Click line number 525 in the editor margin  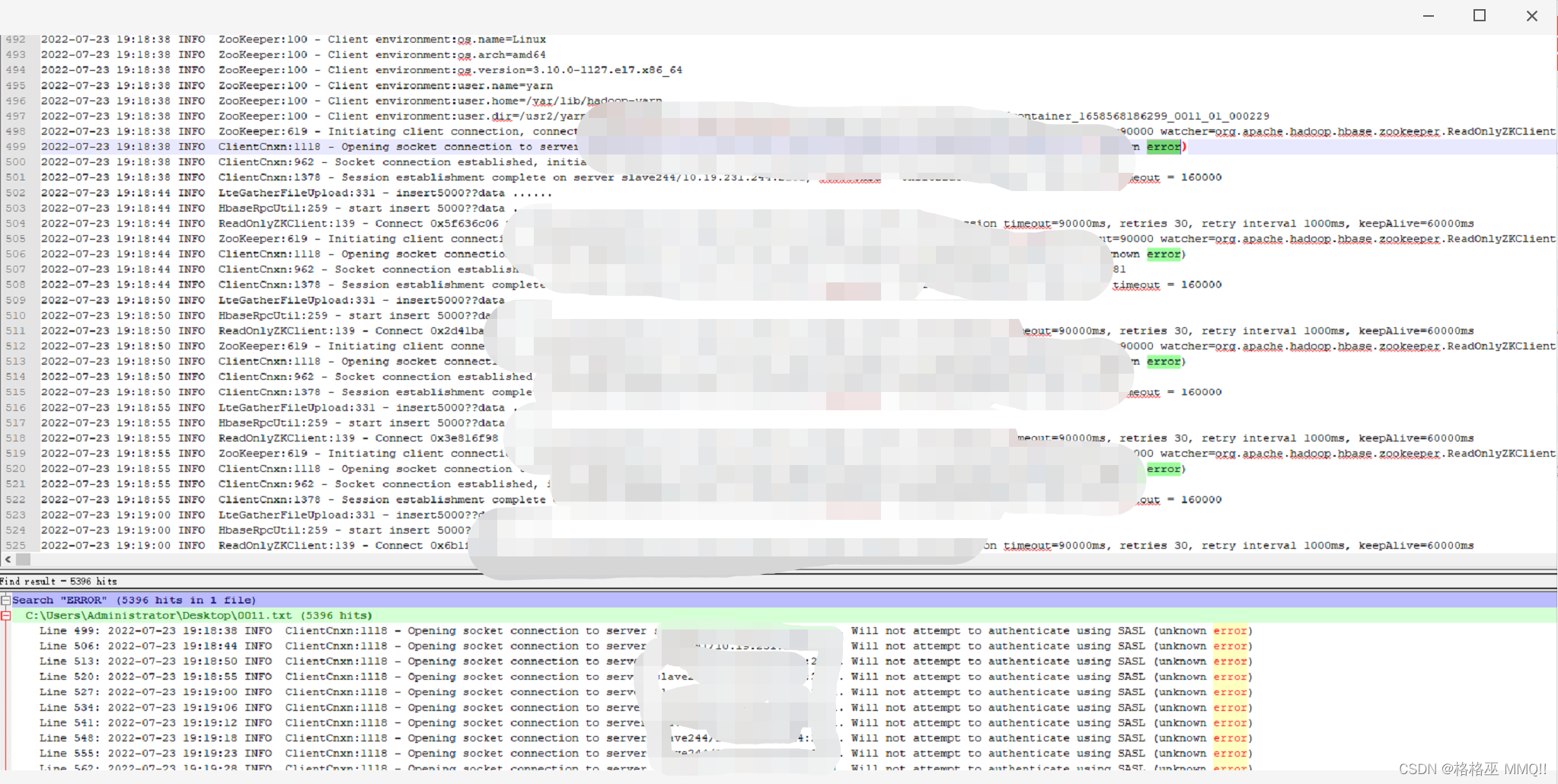click(x=15, y=546)
